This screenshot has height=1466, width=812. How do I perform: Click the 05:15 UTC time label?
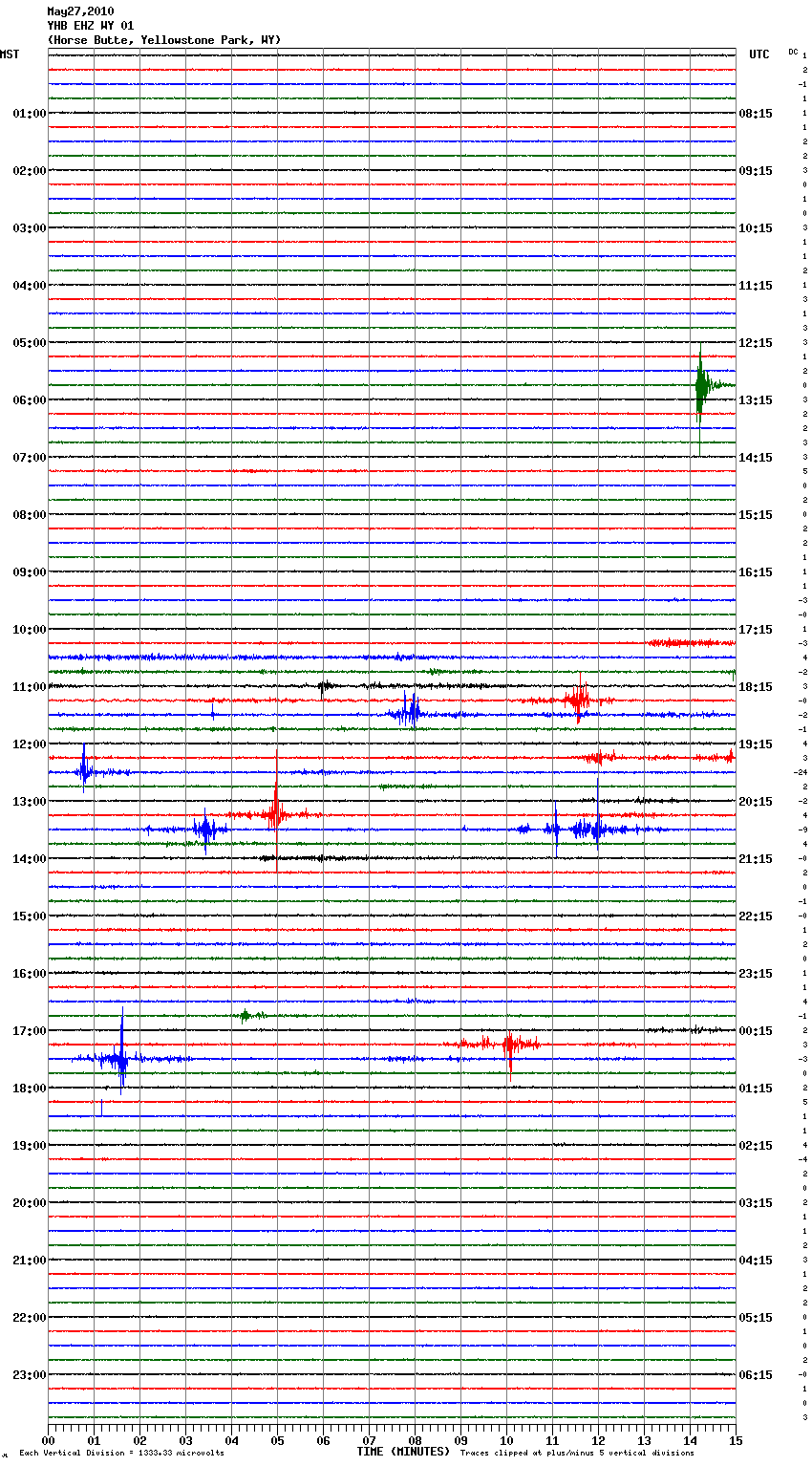pos(756,1318)
